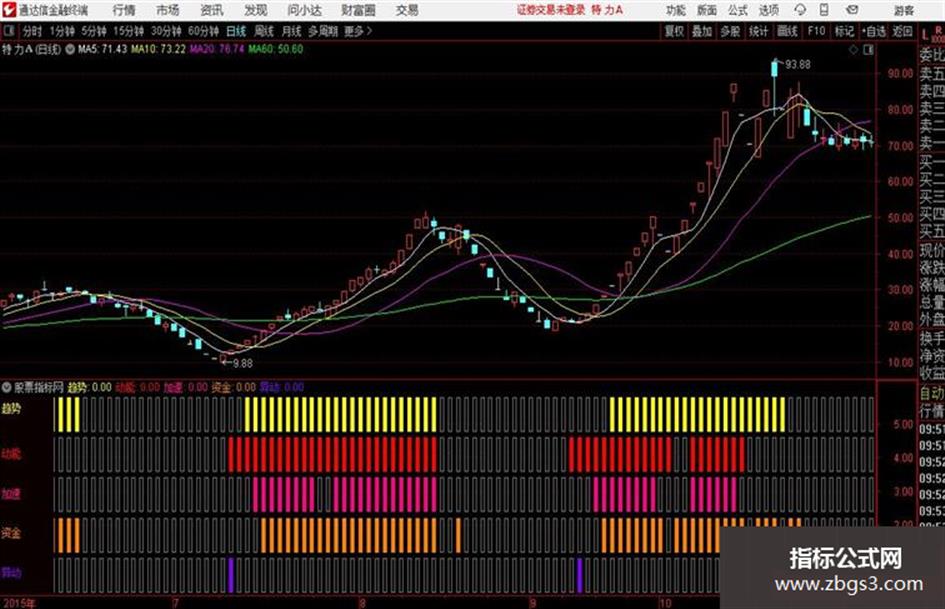Image resolution: width=945 pixels, height=609 pixels.
Task: Click the first purple 异动 signal bar
Action: pyautogui.click(x=230, y=575)
